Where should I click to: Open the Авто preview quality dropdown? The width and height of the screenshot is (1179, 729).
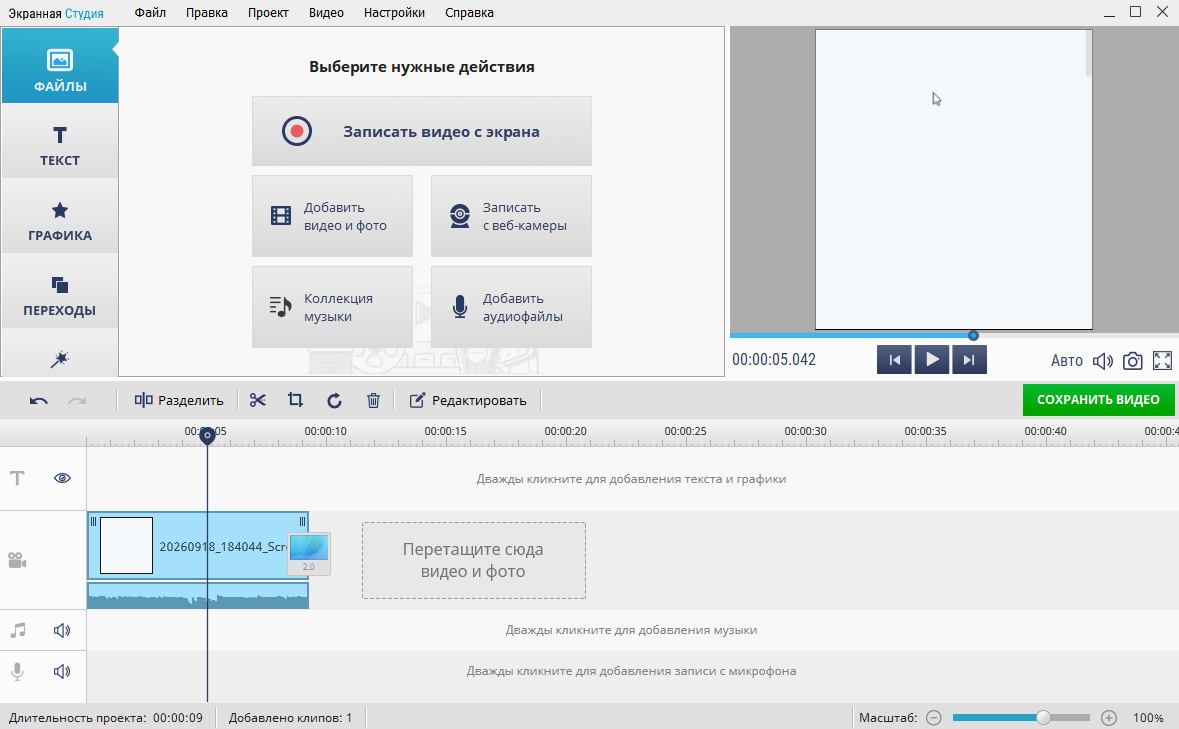pos(1066,361)
